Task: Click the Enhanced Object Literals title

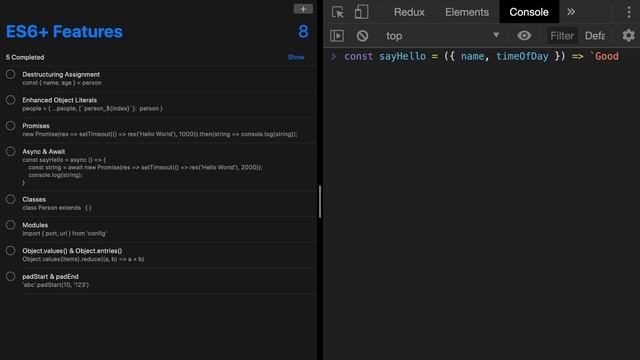Action: coord(60,100)
